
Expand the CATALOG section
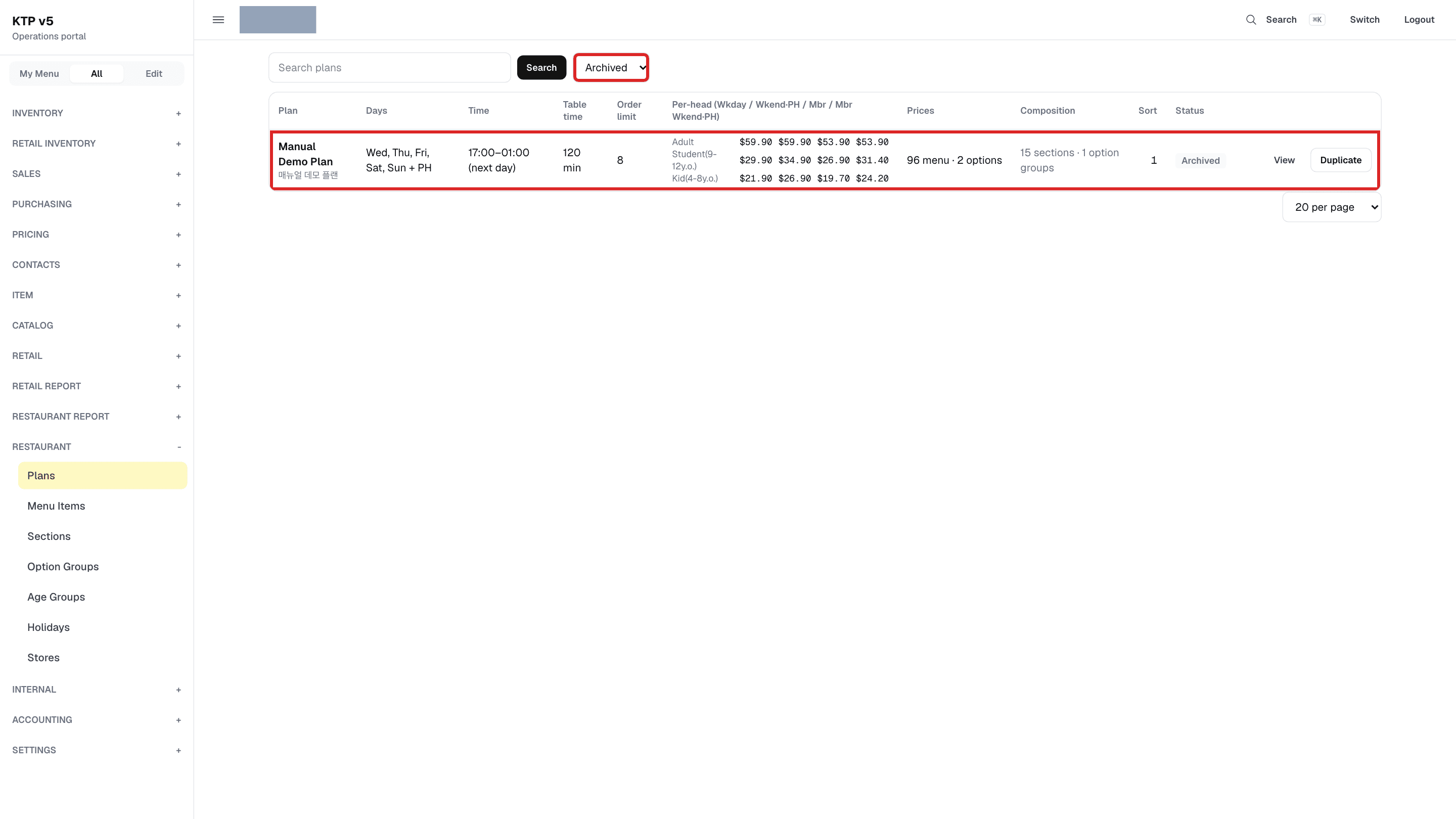97,326
